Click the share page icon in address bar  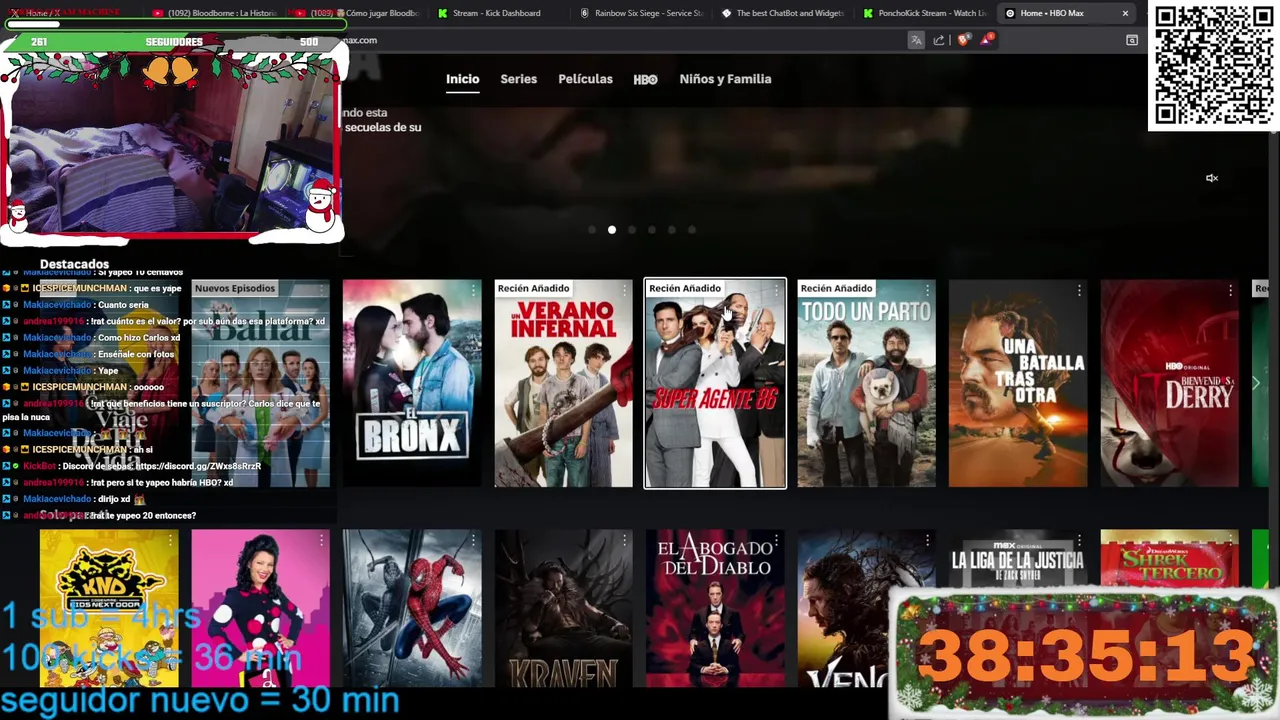[939, 40]
